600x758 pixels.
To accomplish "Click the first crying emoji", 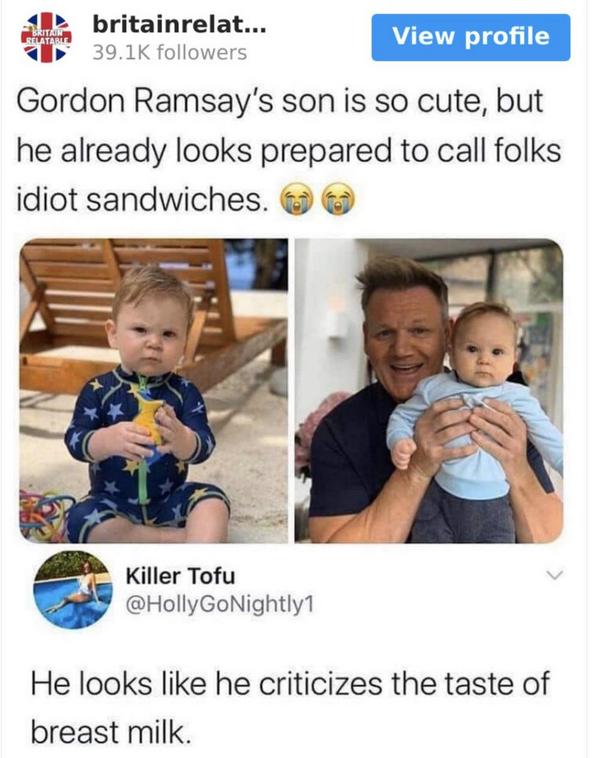I will click(x=296, y=199).
